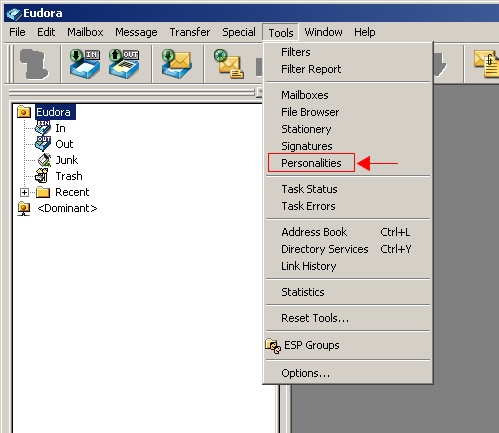Open Stationery from Tools menu
499x433 pixels.
[348, 129]
